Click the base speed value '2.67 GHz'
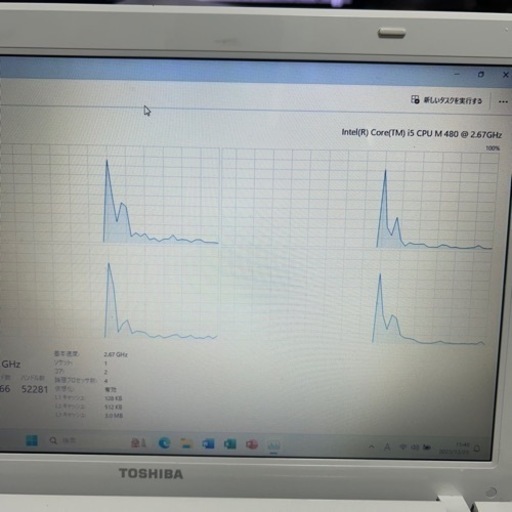The image size is (512, 512). 115,354
